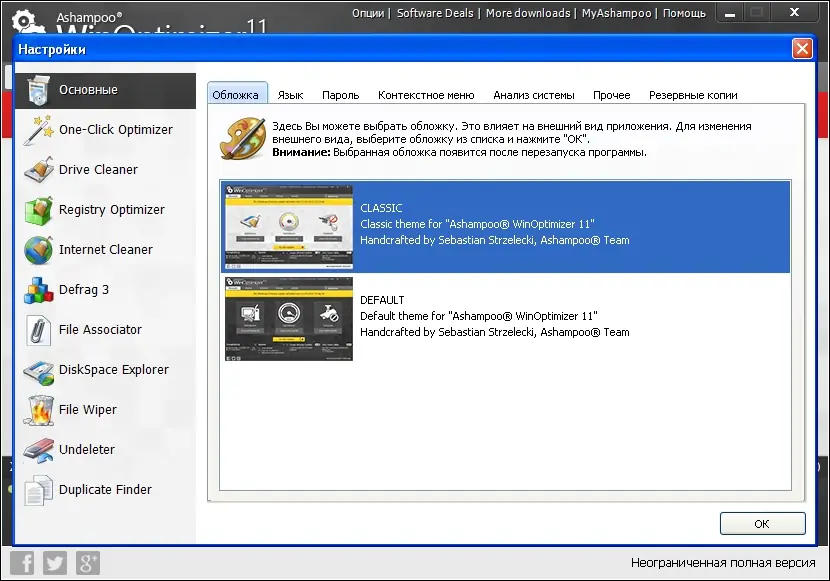The width and height of the screenshot is (830, 581).
Task: Open the Пароль tab
Action: coord(340,95)
